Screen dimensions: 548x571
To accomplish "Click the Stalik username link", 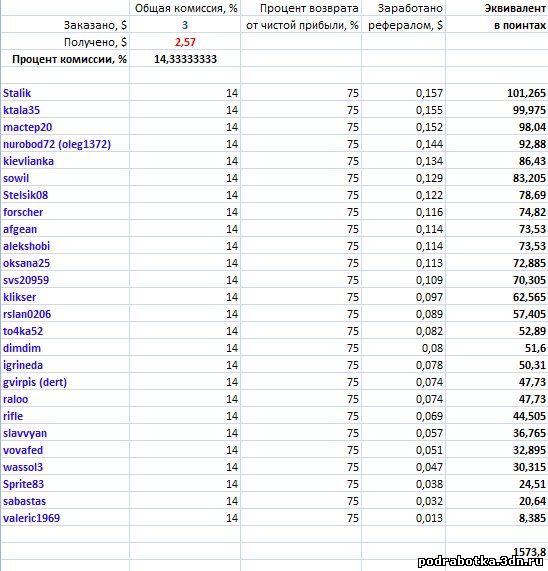I will pyautogui.click(x=17, y=93).
